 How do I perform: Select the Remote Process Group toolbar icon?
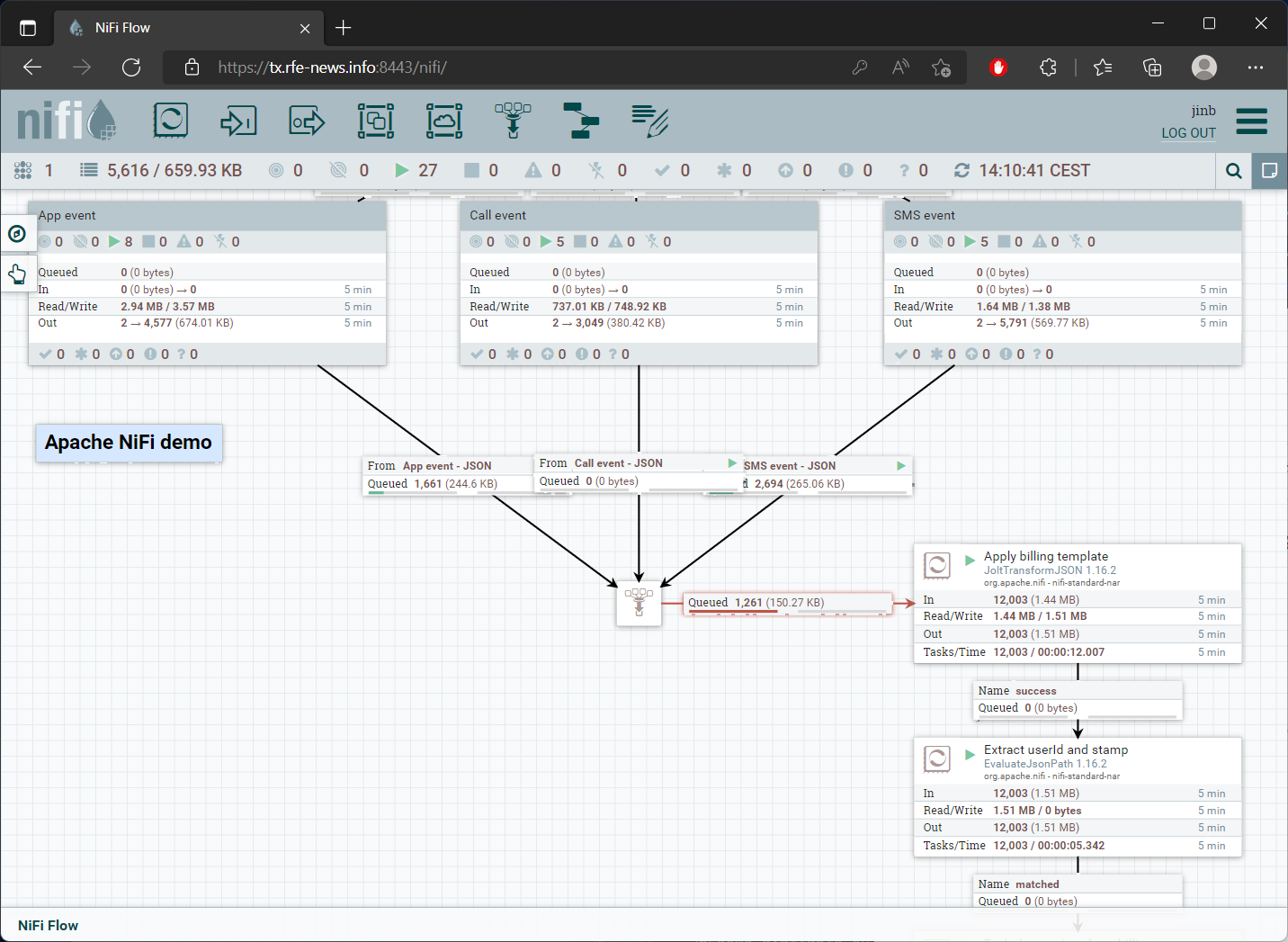coord(444,121)
